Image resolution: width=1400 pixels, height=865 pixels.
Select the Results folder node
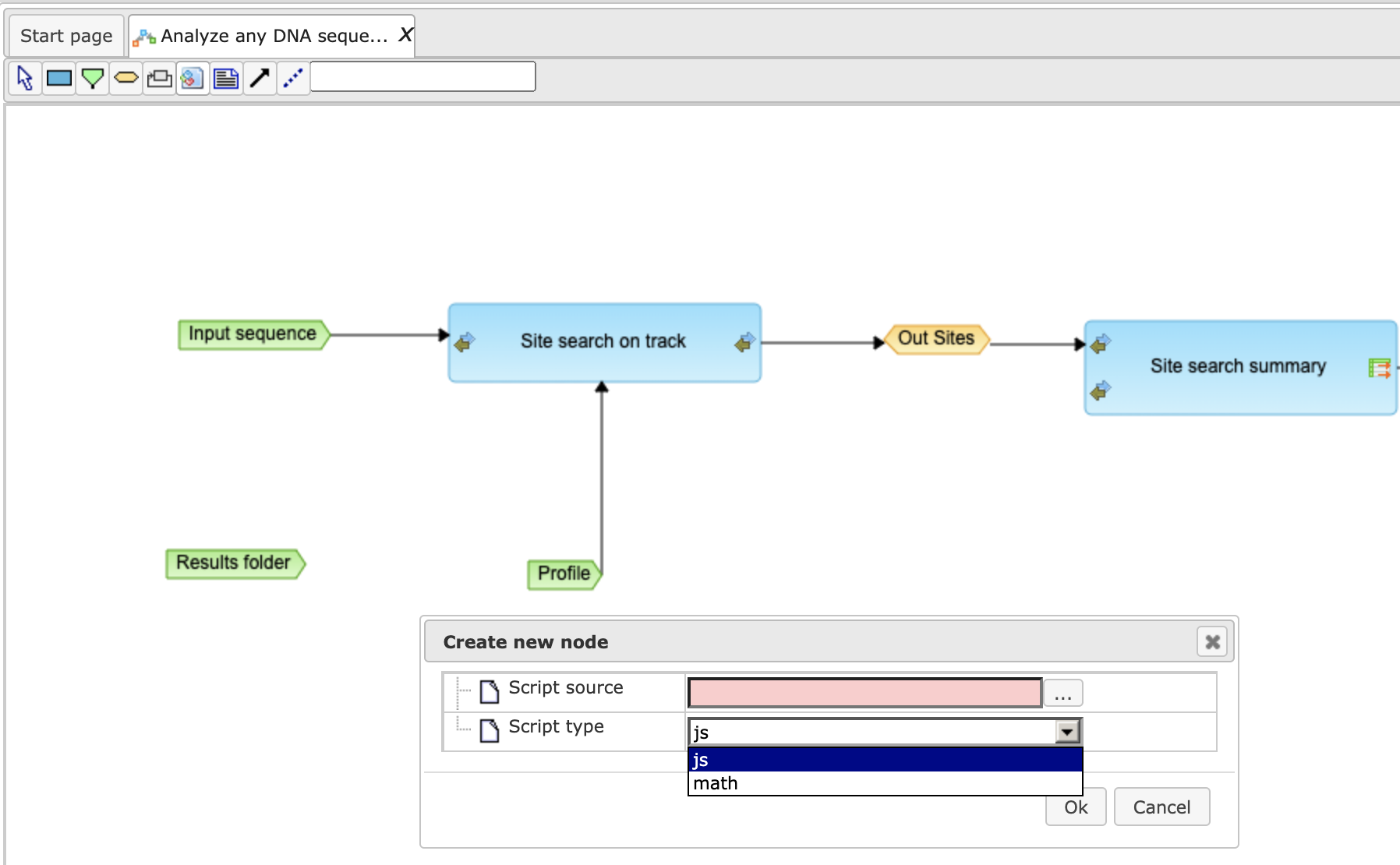[x=235, y=563]
